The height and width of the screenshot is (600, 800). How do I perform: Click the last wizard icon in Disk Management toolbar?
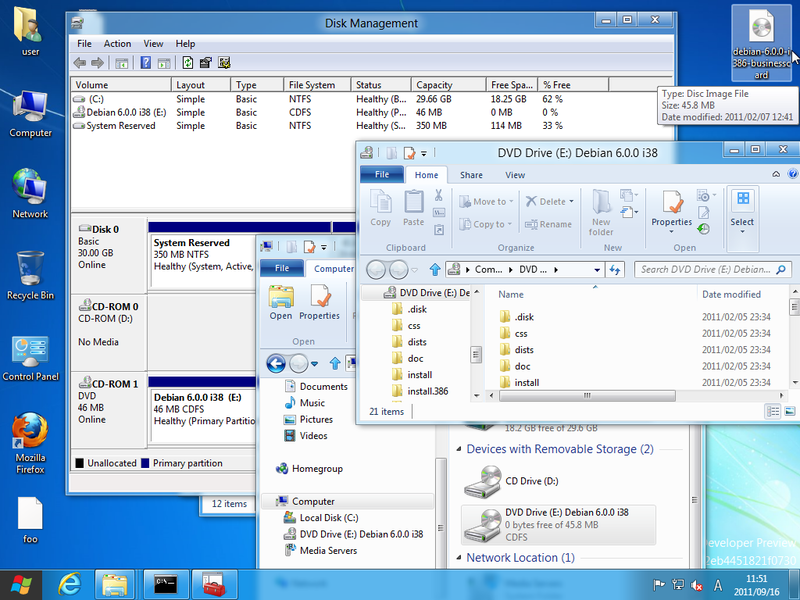(x=224, y=63)
